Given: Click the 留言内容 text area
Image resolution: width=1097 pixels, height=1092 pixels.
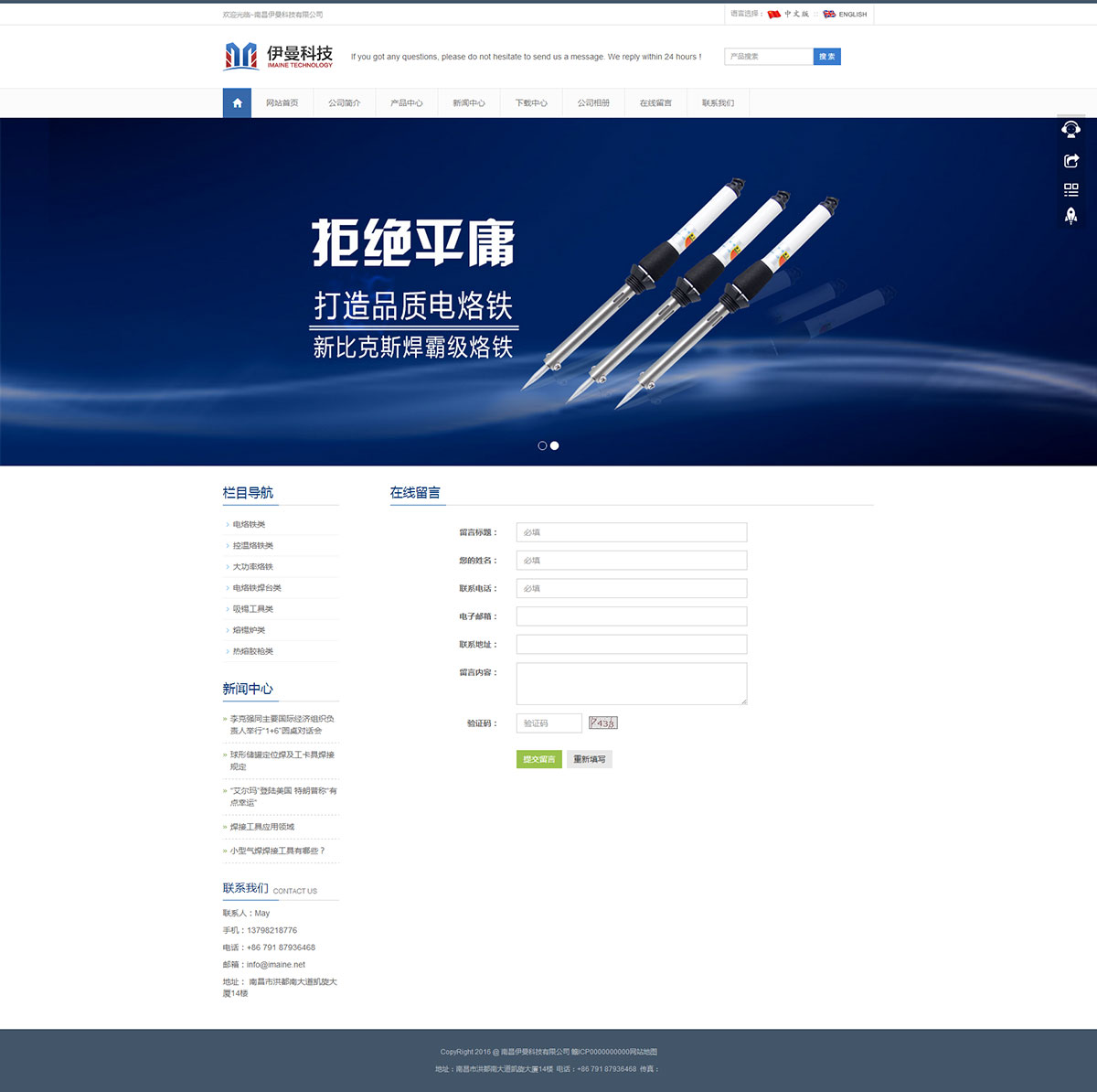Looking at the screenshot, I should point(632,683).
